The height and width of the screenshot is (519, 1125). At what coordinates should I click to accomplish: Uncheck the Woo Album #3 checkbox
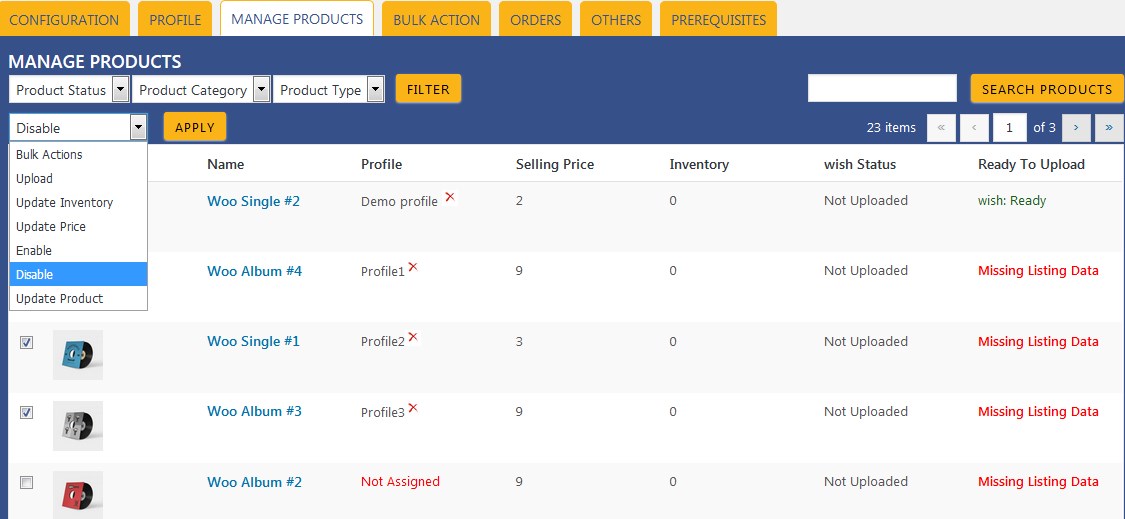[x=27, y=413]
